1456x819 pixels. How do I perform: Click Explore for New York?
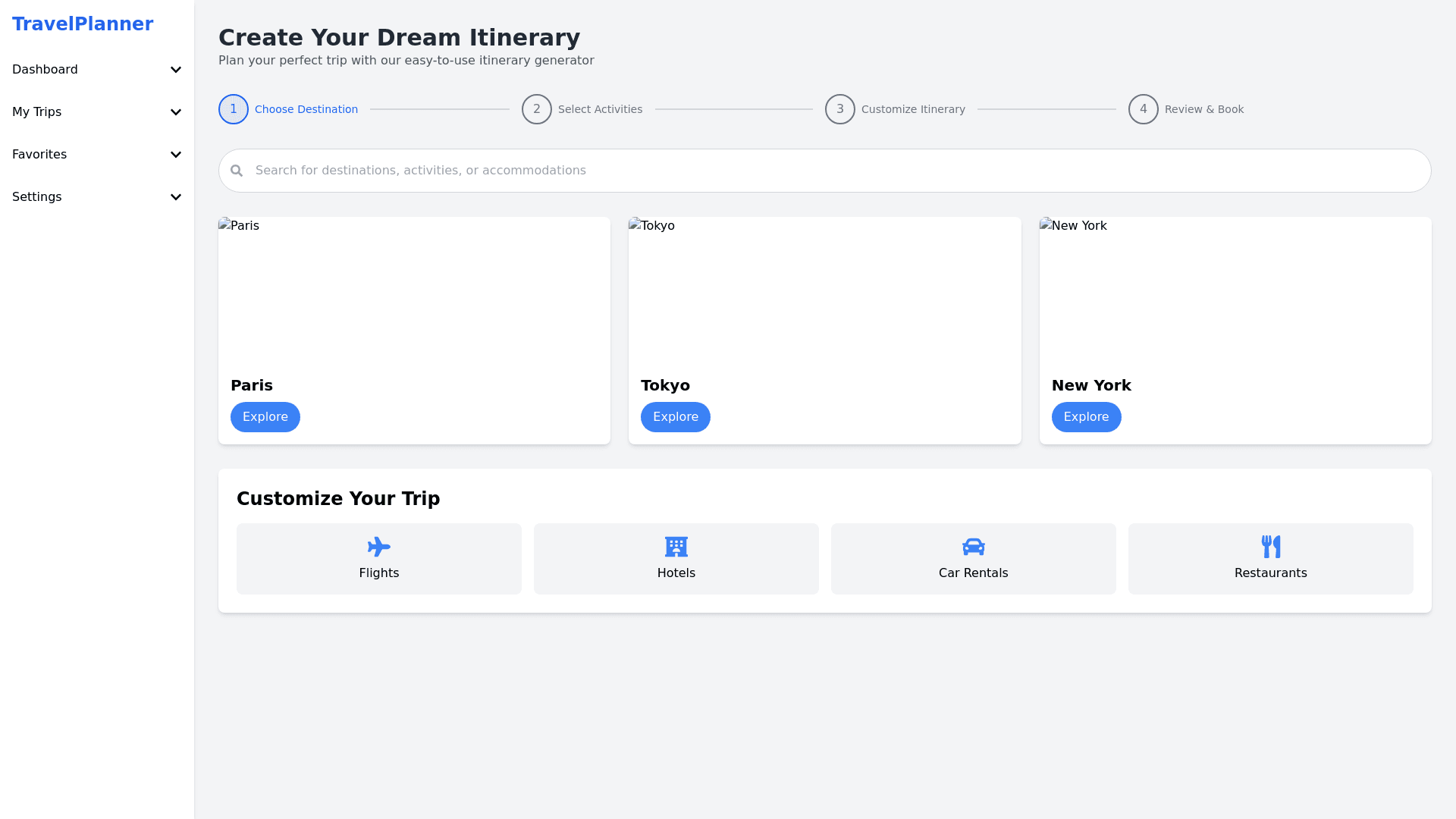click(1086, 417)
